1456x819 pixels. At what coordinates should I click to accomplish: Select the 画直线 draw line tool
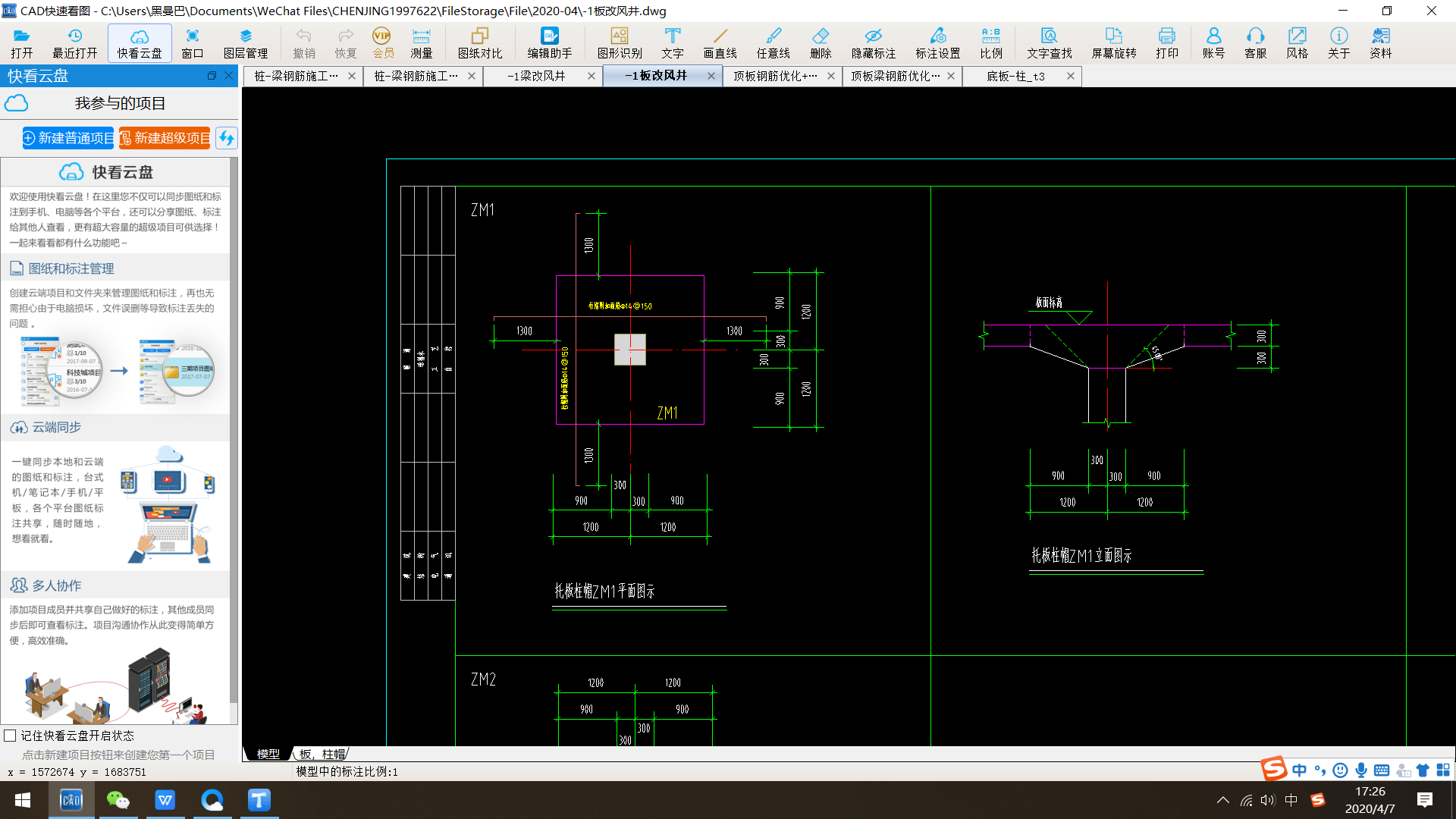[x=720, y=43]
